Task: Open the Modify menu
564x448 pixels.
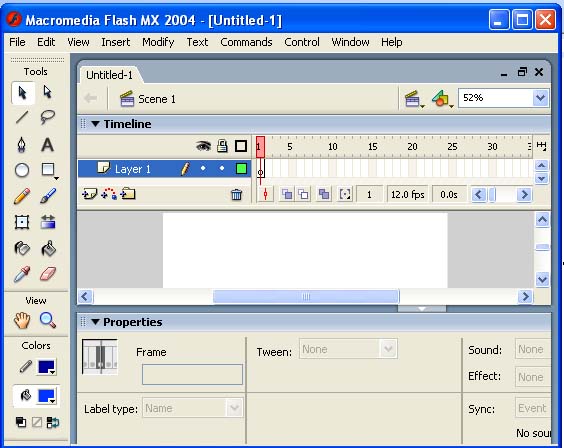Action: click(158, 42)
